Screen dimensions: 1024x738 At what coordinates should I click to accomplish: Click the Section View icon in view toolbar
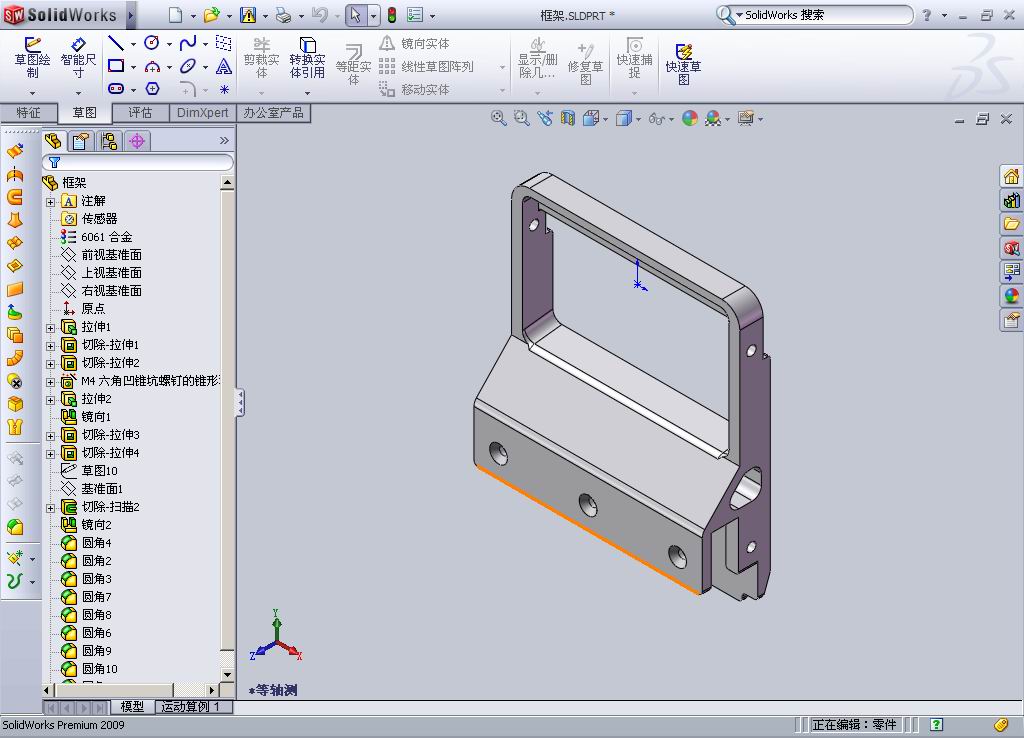tap(568, 118)
